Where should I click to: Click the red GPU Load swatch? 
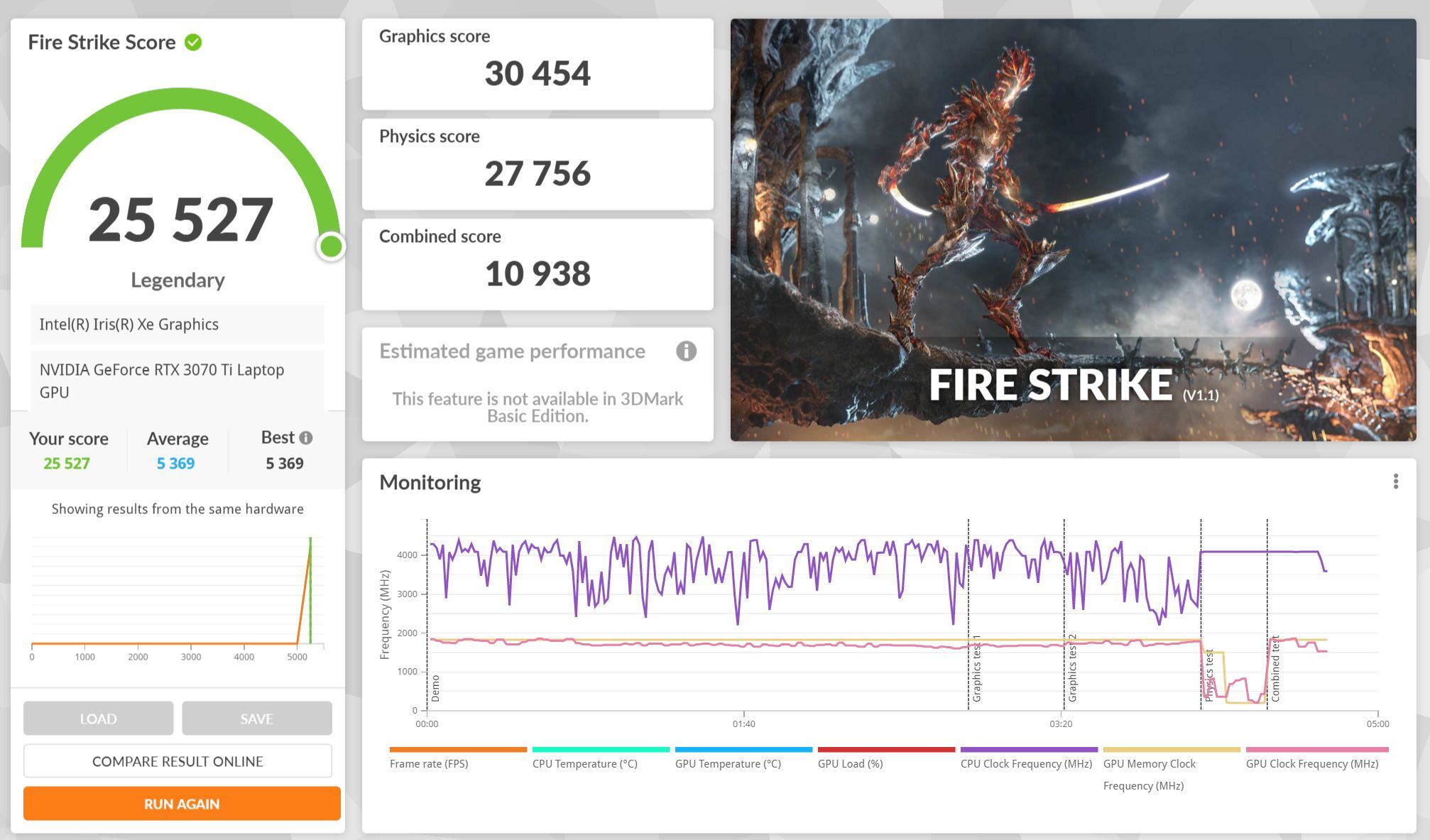pos(885,749)
